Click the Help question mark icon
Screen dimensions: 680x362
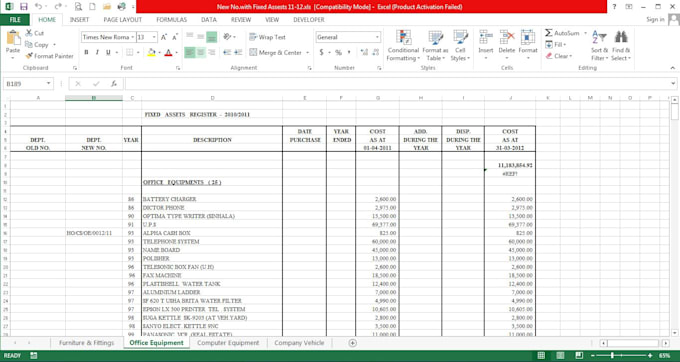(614, 7)
